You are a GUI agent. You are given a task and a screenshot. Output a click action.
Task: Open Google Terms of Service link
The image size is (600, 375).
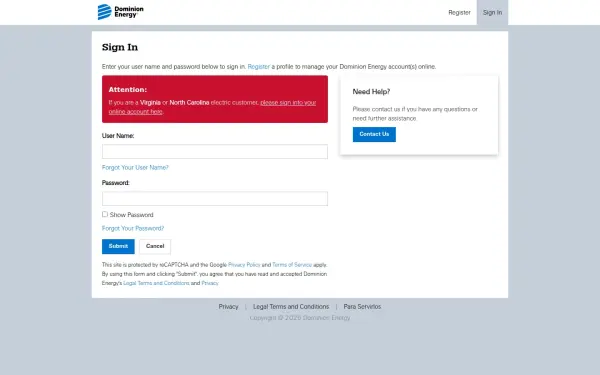coord(292,265)
